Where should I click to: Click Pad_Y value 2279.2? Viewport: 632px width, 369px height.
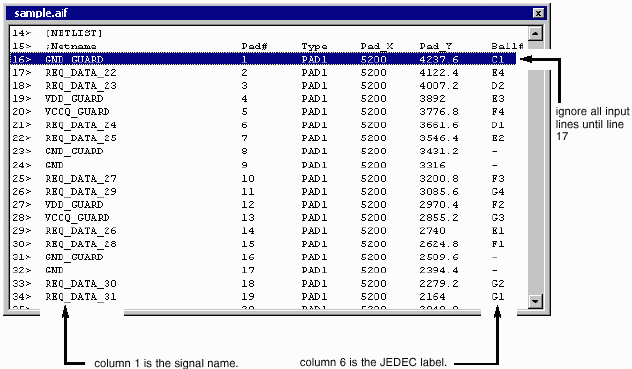click(439, 284)
